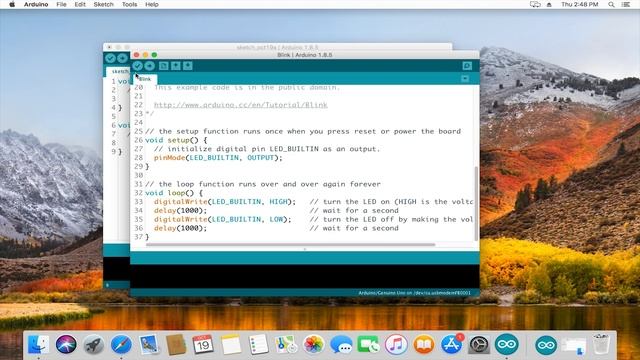Open the minimized window thumbnail in the dock

[x=573, y=346]
